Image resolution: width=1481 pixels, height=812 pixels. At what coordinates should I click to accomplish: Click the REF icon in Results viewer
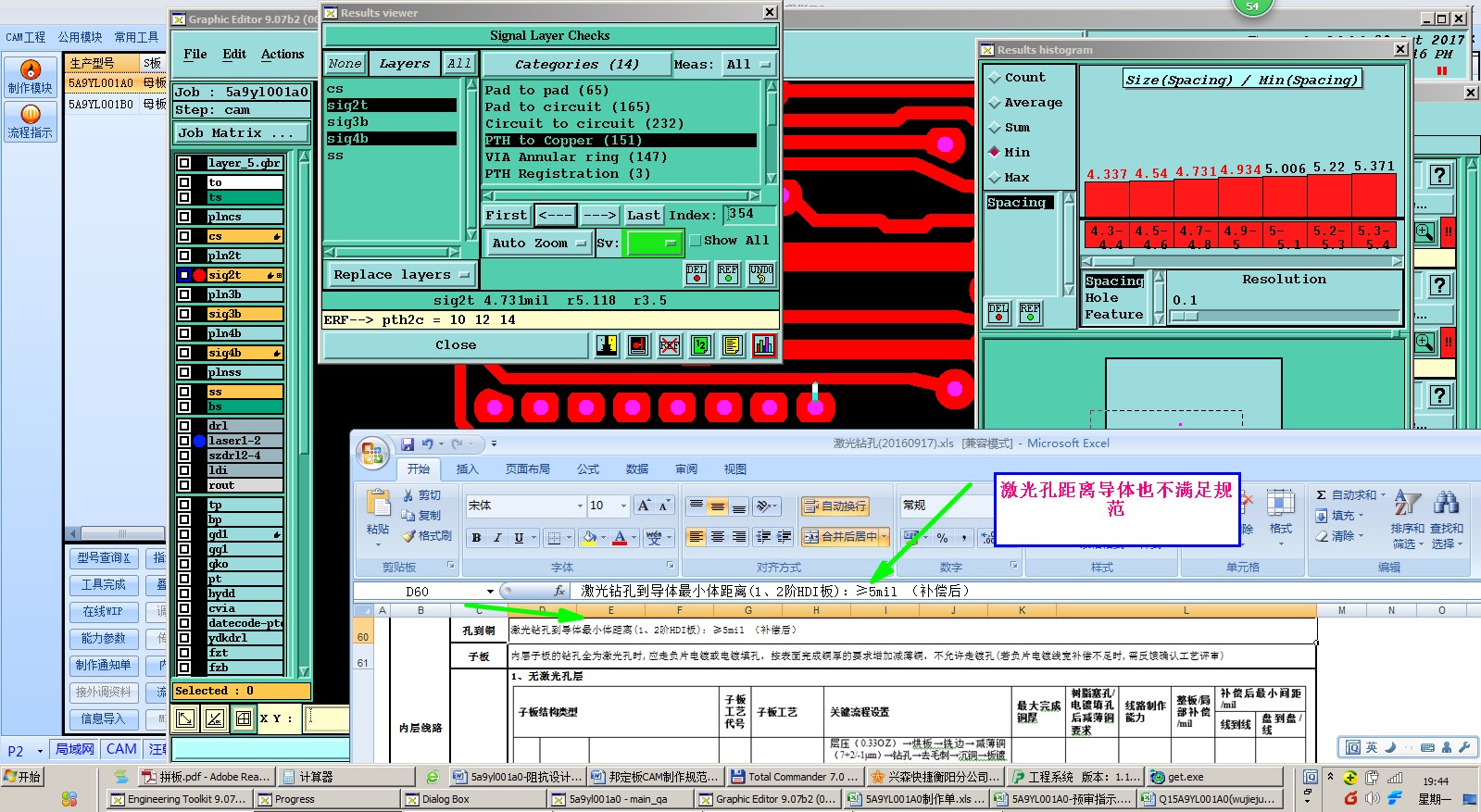728,273
